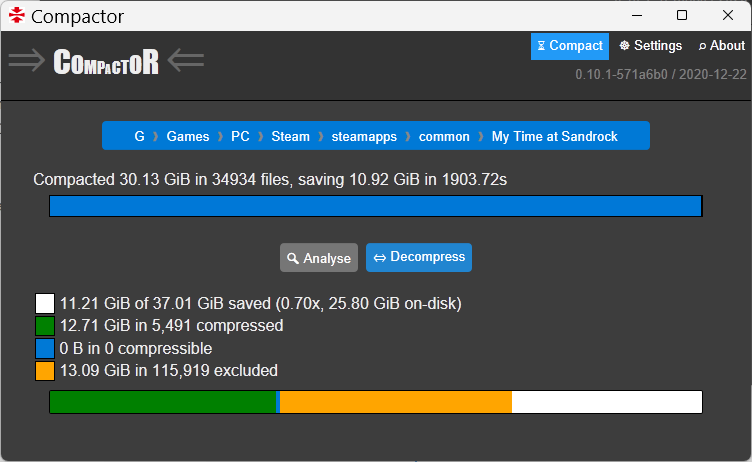Open the Compact tab

(x=569, y=46)
